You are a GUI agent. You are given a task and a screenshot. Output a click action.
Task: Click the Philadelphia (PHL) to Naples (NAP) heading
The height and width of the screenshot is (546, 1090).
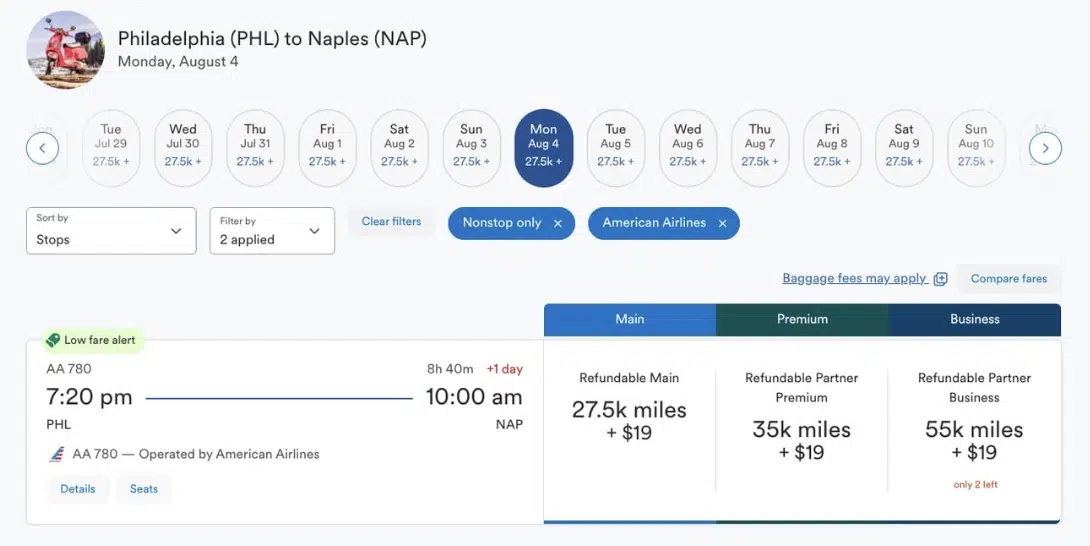click(x=272, y=39)
